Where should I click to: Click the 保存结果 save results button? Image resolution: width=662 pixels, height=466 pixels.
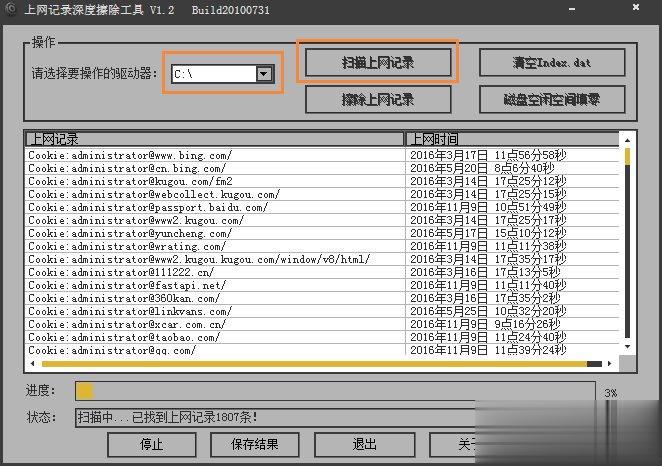[254, 444]
